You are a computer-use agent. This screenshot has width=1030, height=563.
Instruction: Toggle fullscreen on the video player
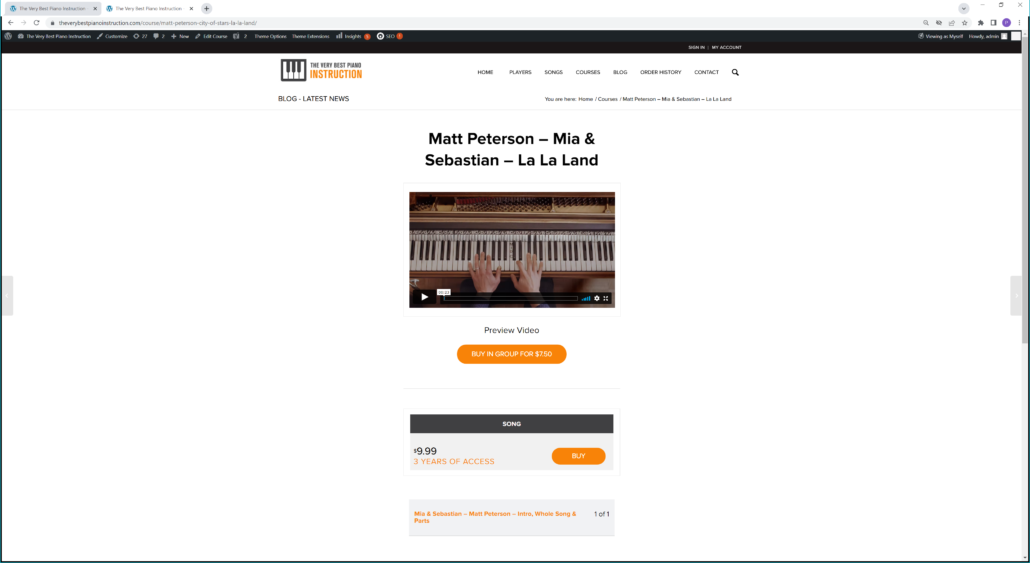coord(606,298)
